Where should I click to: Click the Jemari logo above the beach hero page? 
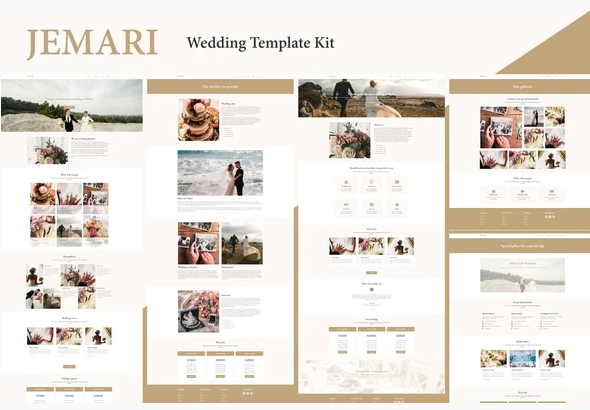29,76
